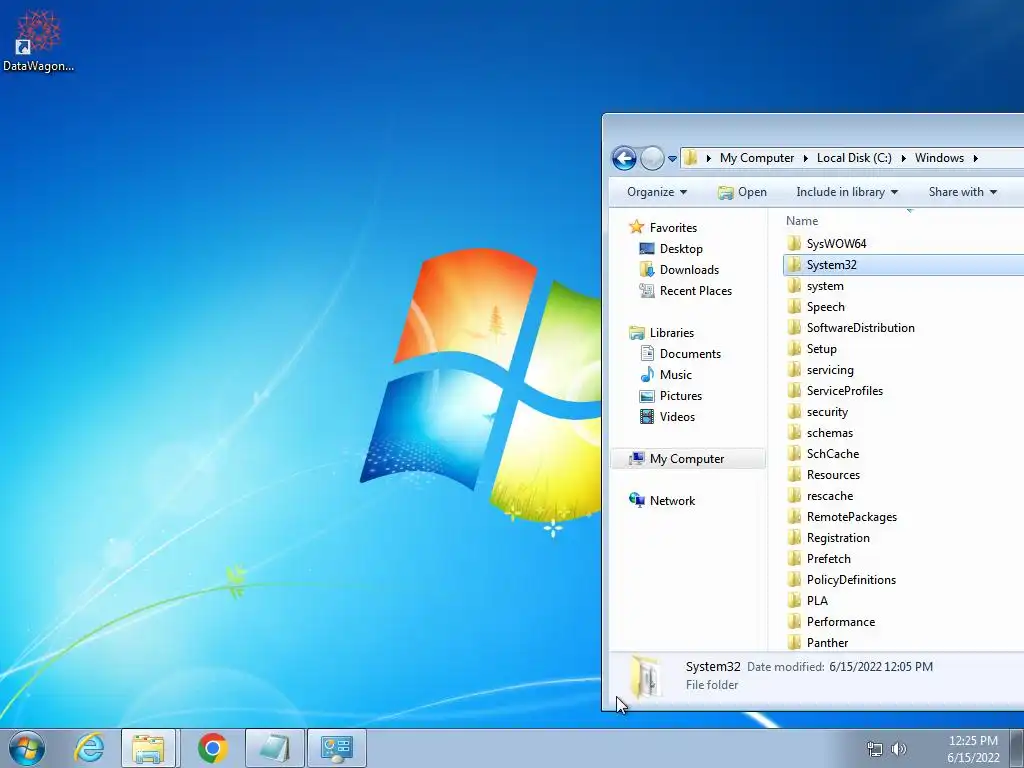Select the Resources folder name
1024x768 pixels.
833,475
